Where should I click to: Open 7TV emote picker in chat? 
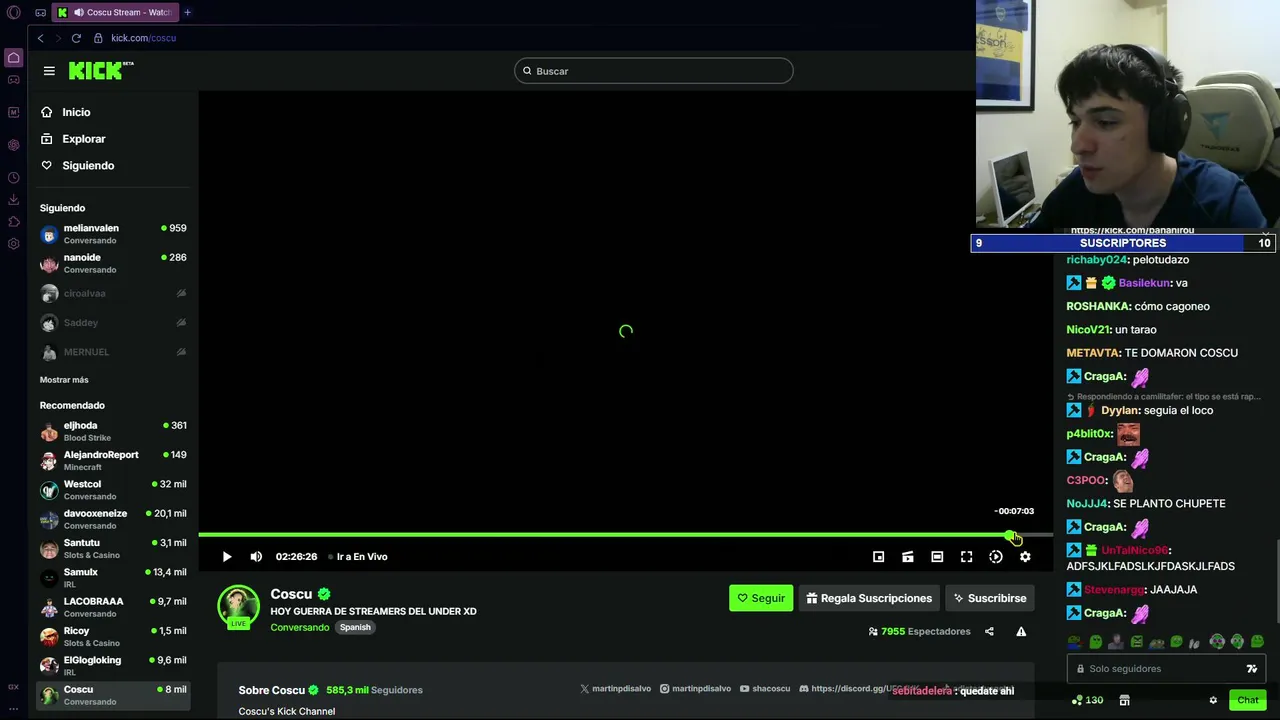[1252, 669]
